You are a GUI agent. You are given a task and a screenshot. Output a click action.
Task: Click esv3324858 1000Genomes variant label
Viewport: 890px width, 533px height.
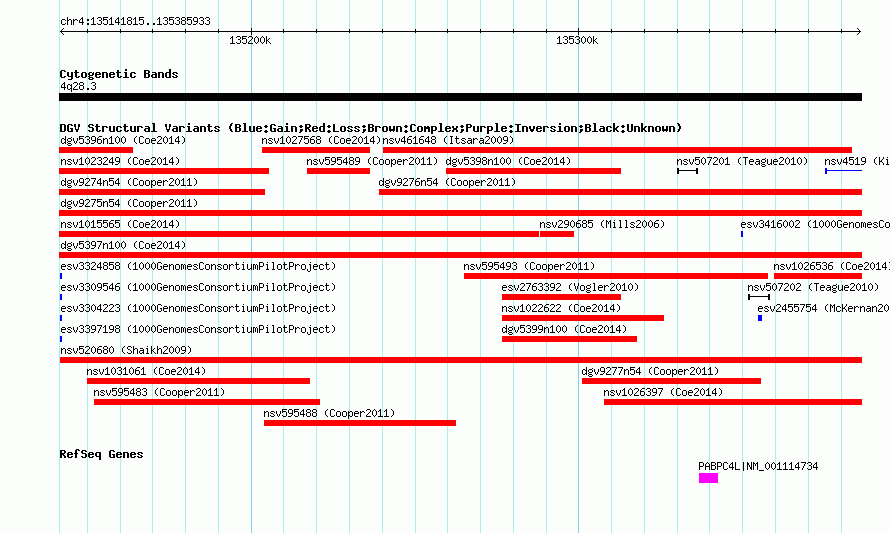[x=198, y=266]
